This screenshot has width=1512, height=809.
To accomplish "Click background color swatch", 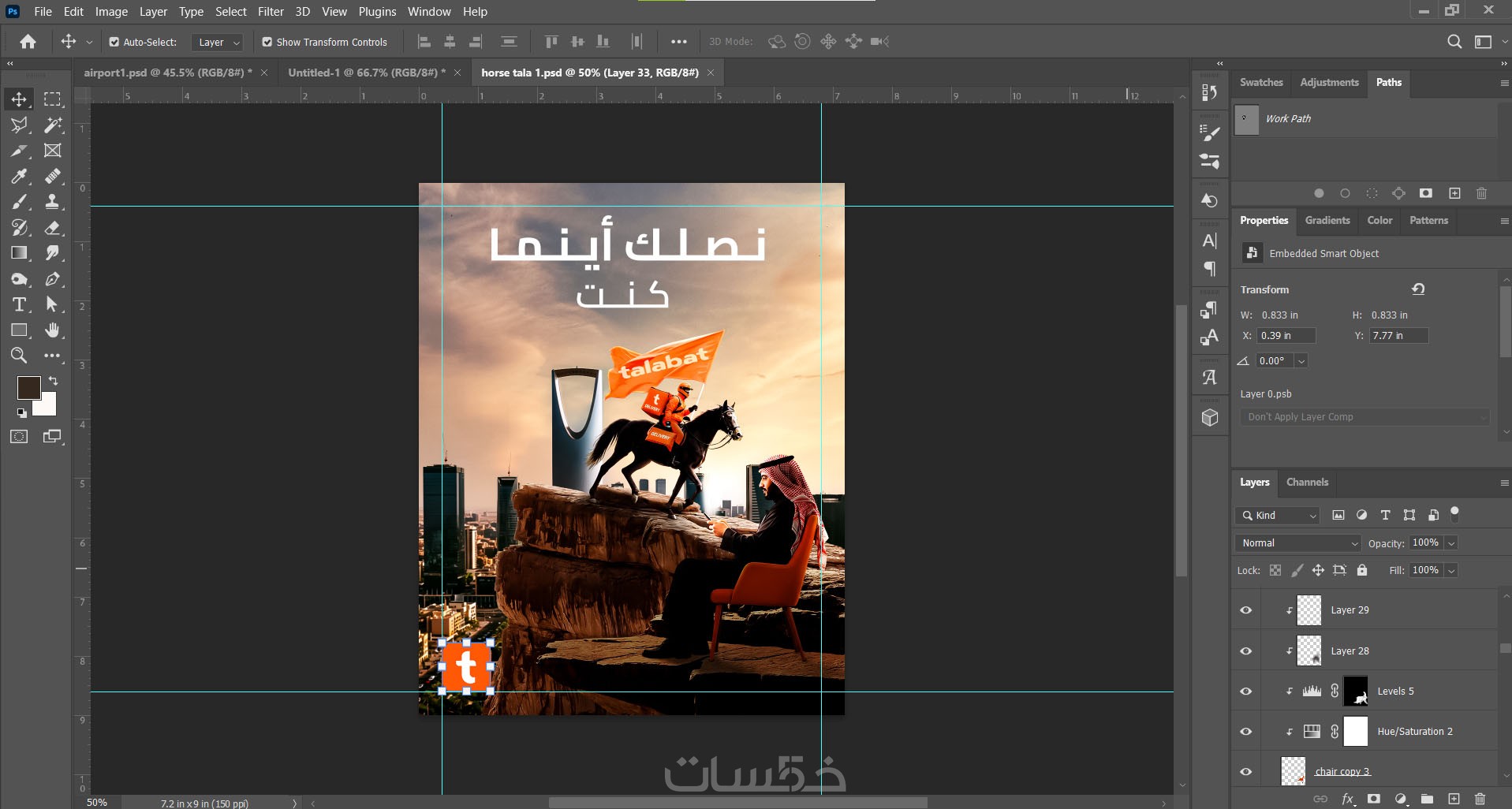I will 47,406.
